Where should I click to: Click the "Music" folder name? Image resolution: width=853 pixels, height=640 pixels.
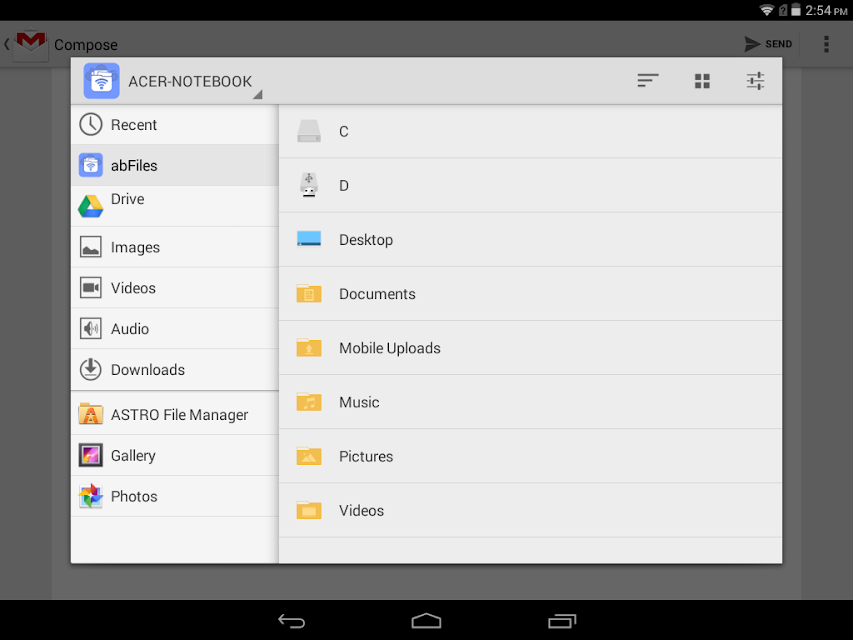click(360, 402)
